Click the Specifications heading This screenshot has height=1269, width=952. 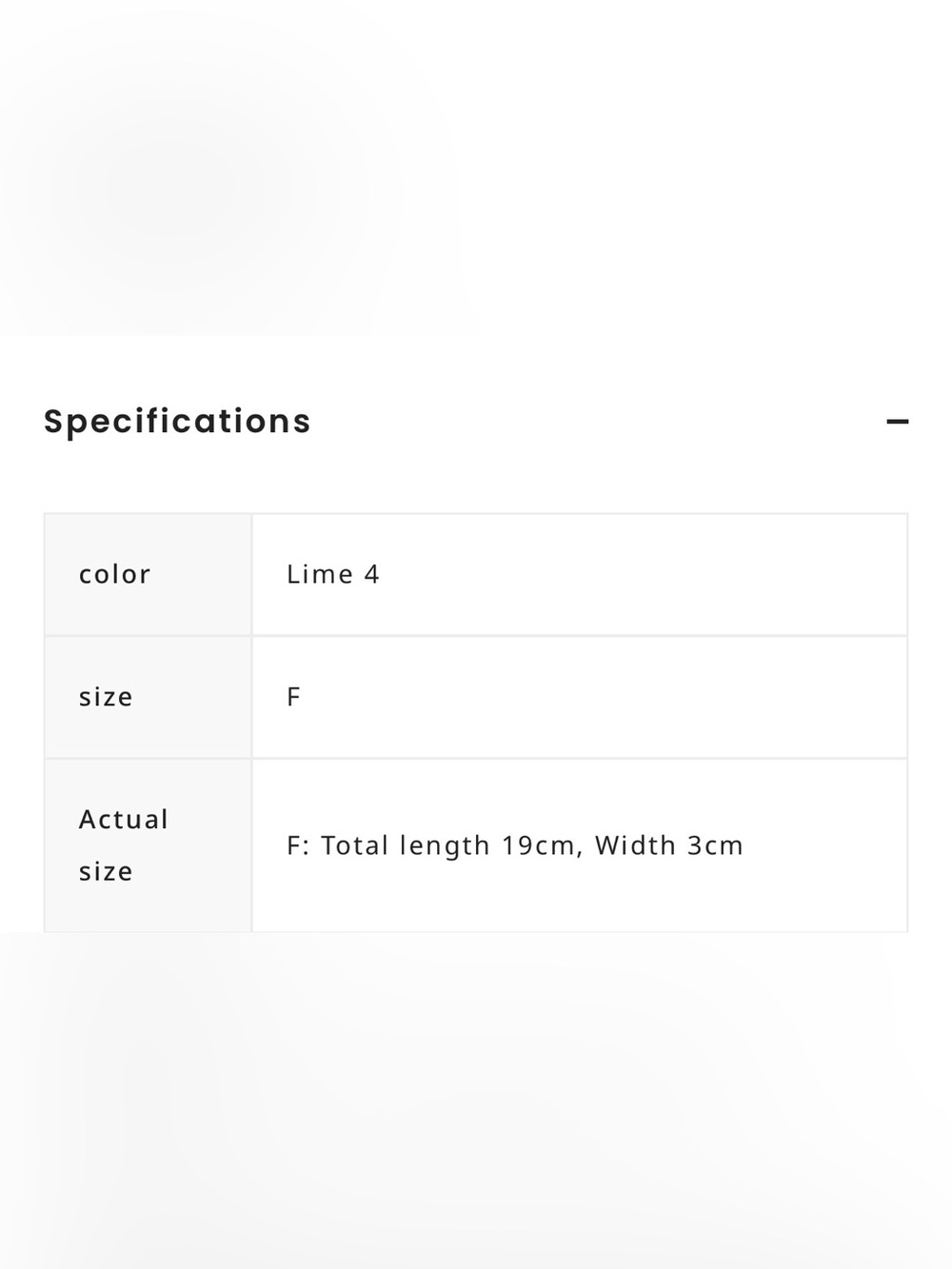[177, 421]
